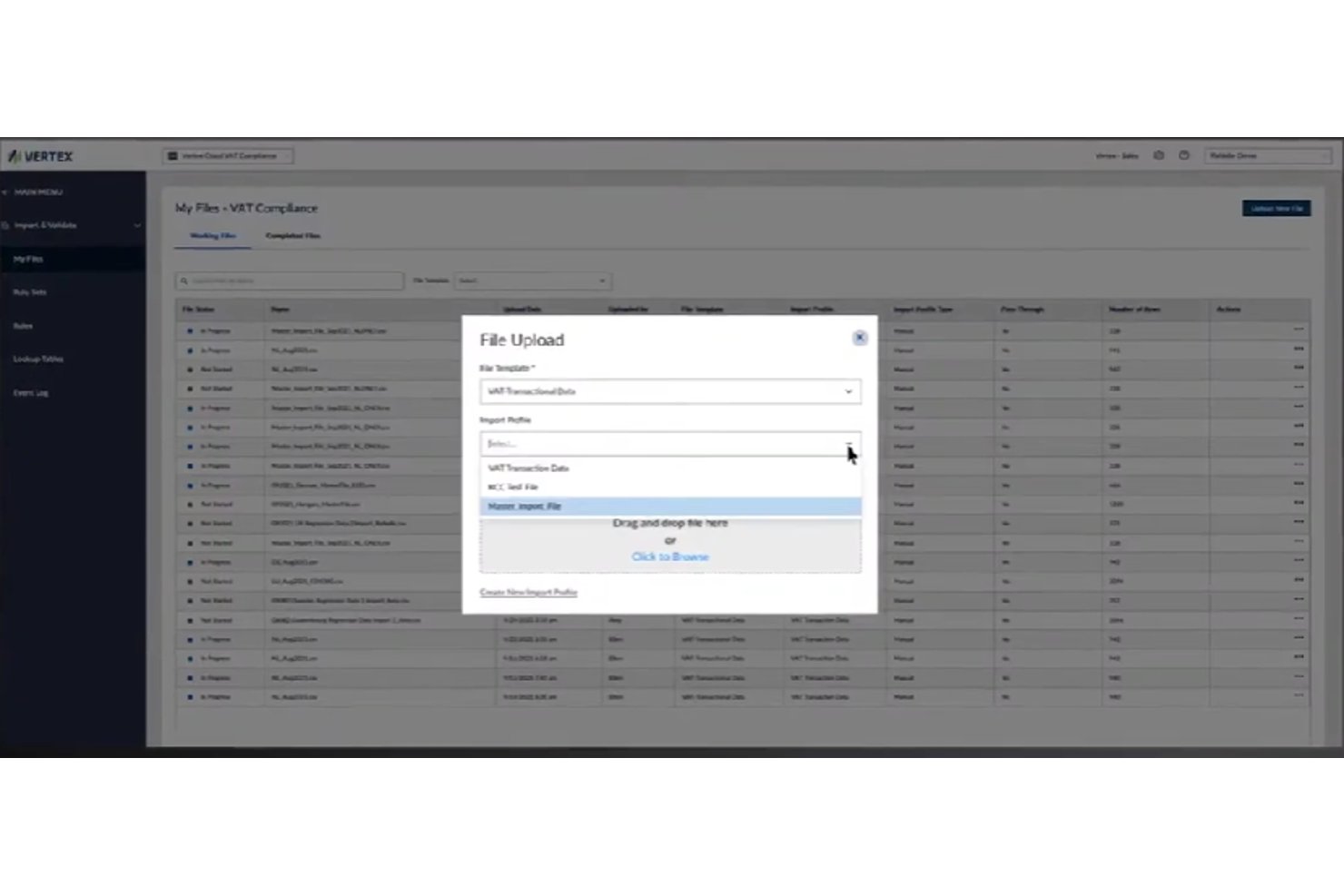
Task: Open Rule Sets in the sidebar
Action: pos(30,292)
